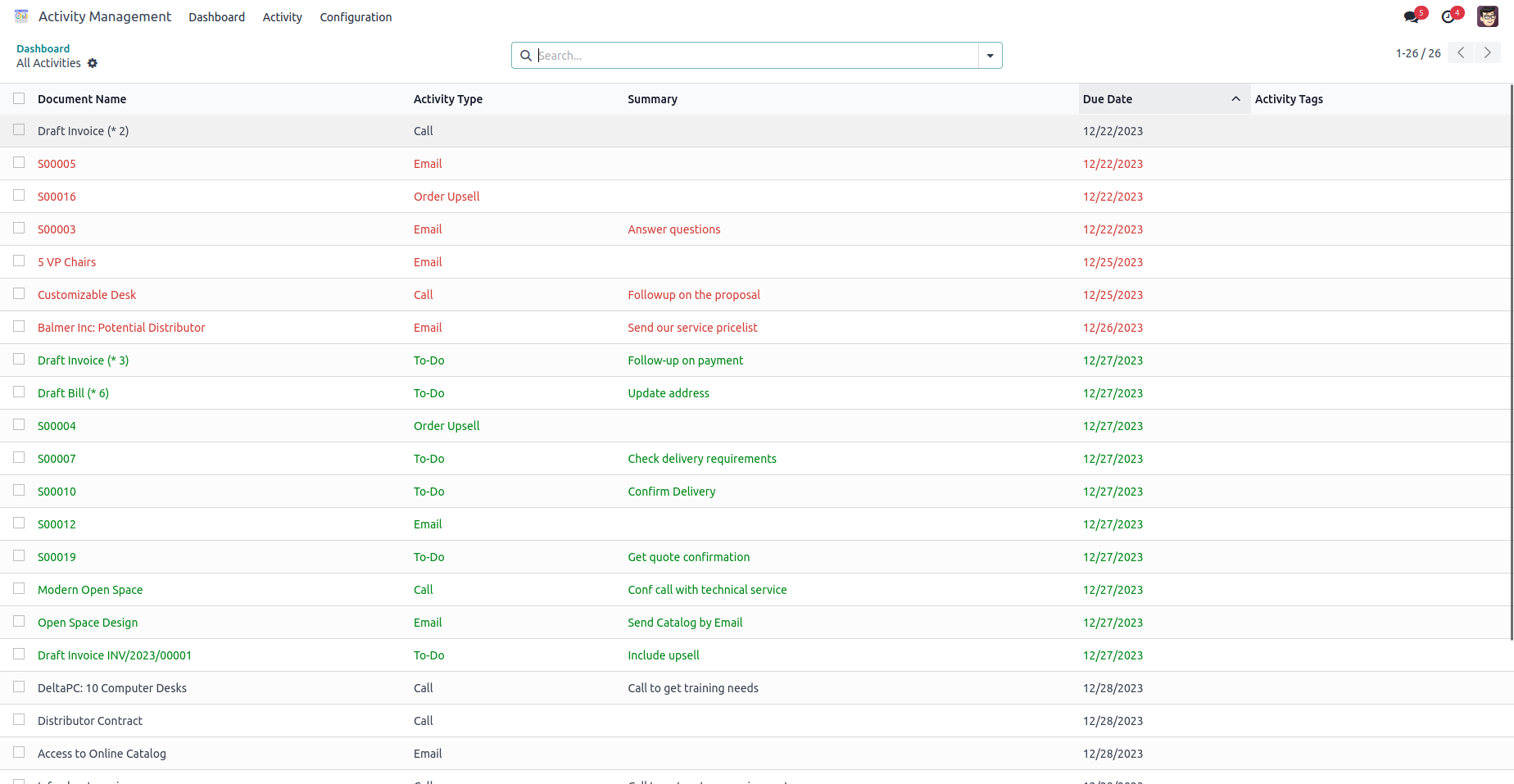The height and width of the screenshot is (784, 1514).
Task: Open the user avatar menu
Action: coord(1488,16)
